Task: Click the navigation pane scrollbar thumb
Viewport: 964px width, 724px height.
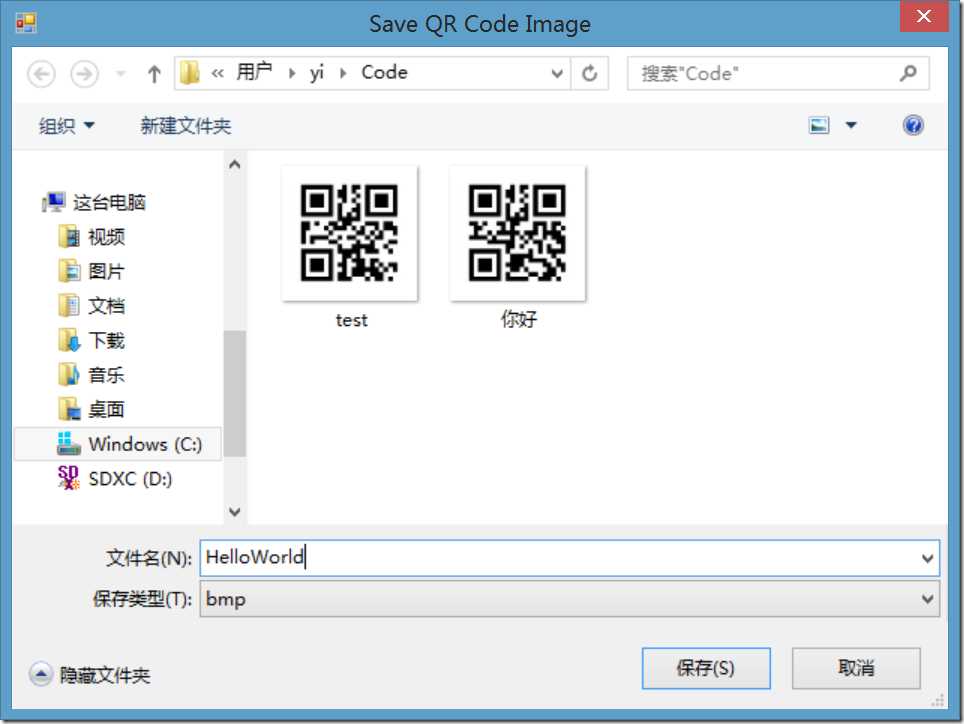Action: [x=234, y=393]
